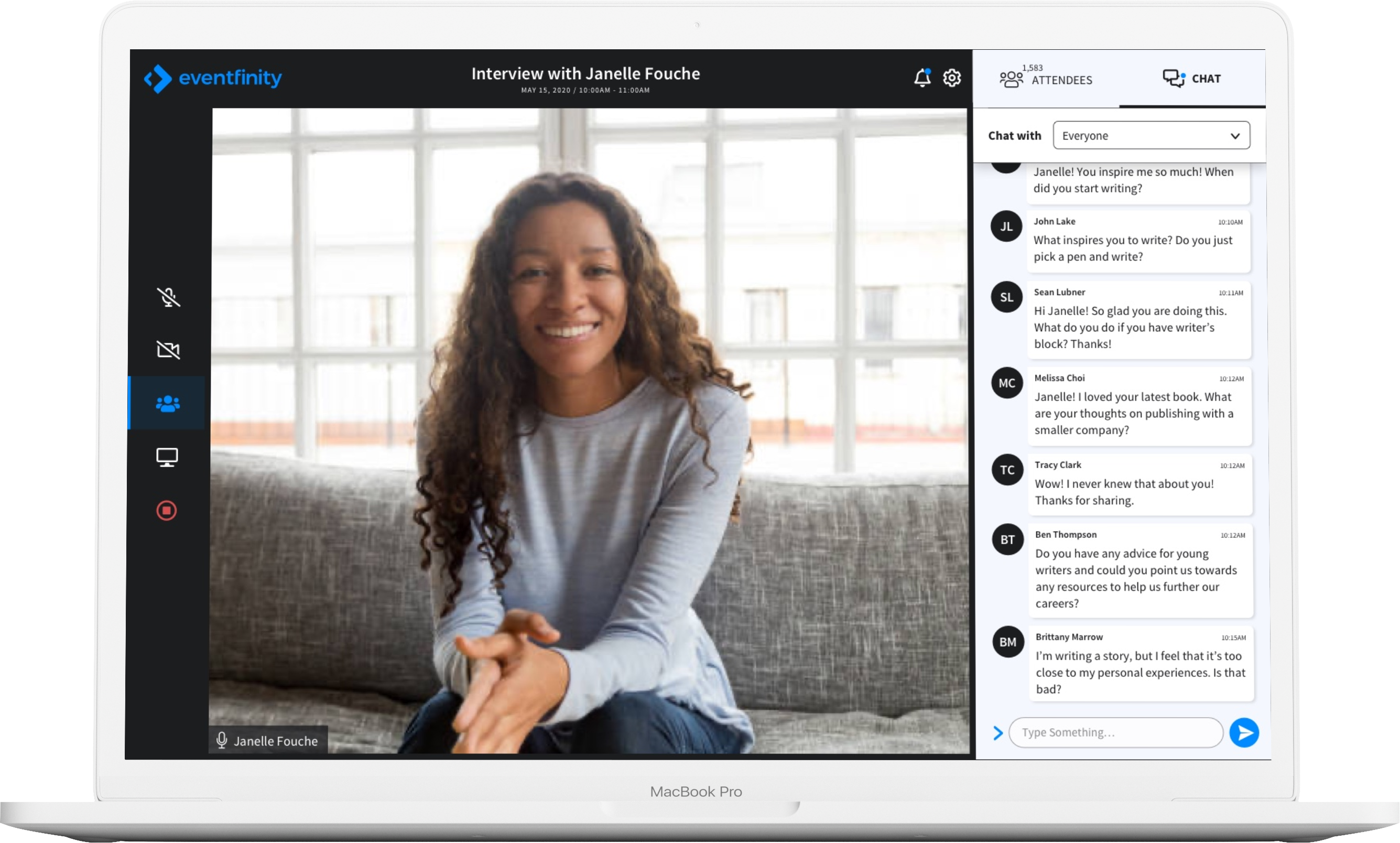The width and height of the screenshot is (1400, 843).
Task: Click the eventfinity logo
Action: (213, 78)
